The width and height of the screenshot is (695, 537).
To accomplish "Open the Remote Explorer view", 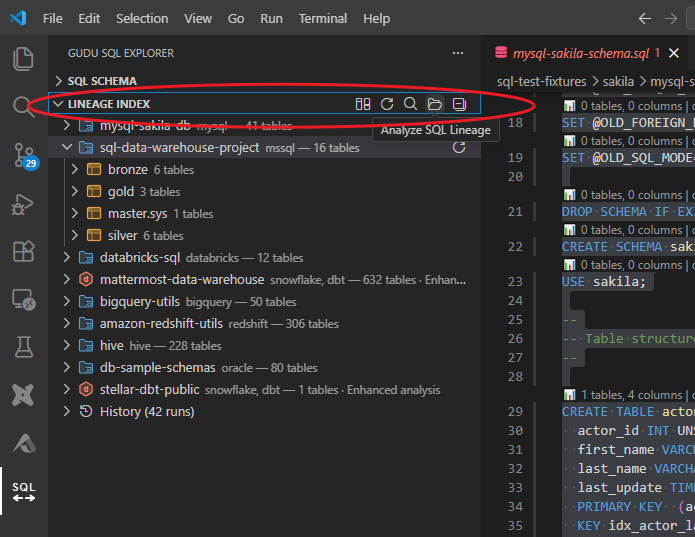I will coord(23,300).
